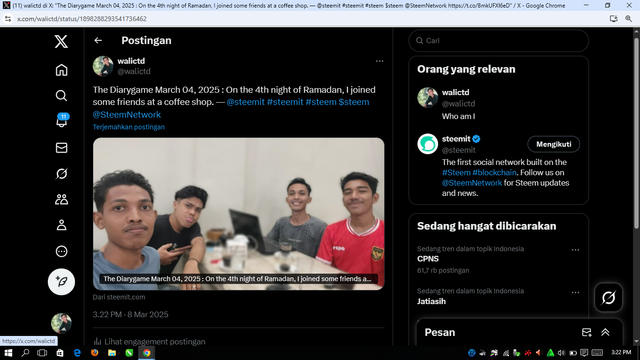
Task: Open the @SteemNetwork mention in post
Action: pyautogui.click(x=127, y=115)
